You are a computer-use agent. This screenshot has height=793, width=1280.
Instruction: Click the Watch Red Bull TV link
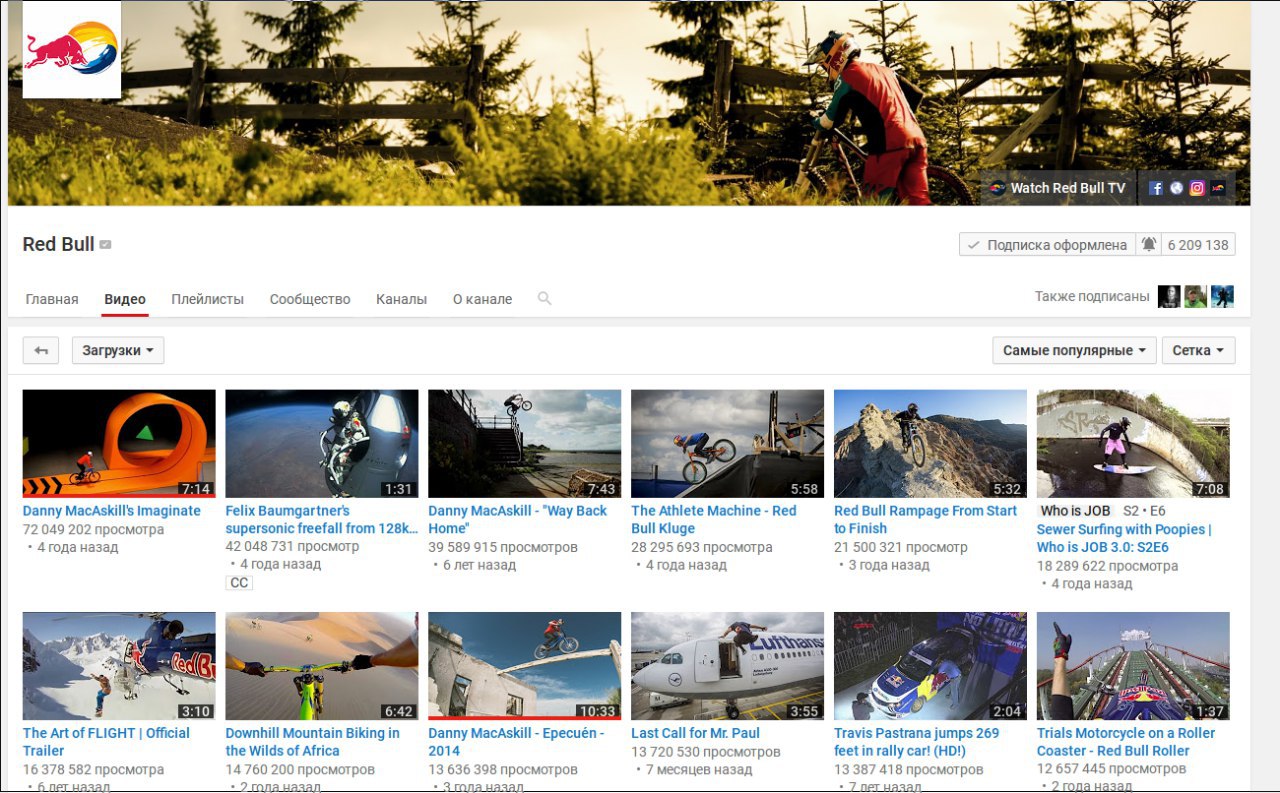coord(1058,188)
